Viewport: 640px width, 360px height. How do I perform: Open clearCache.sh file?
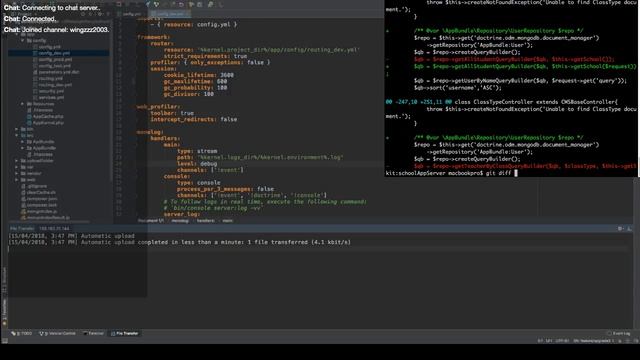click(39, 192)
